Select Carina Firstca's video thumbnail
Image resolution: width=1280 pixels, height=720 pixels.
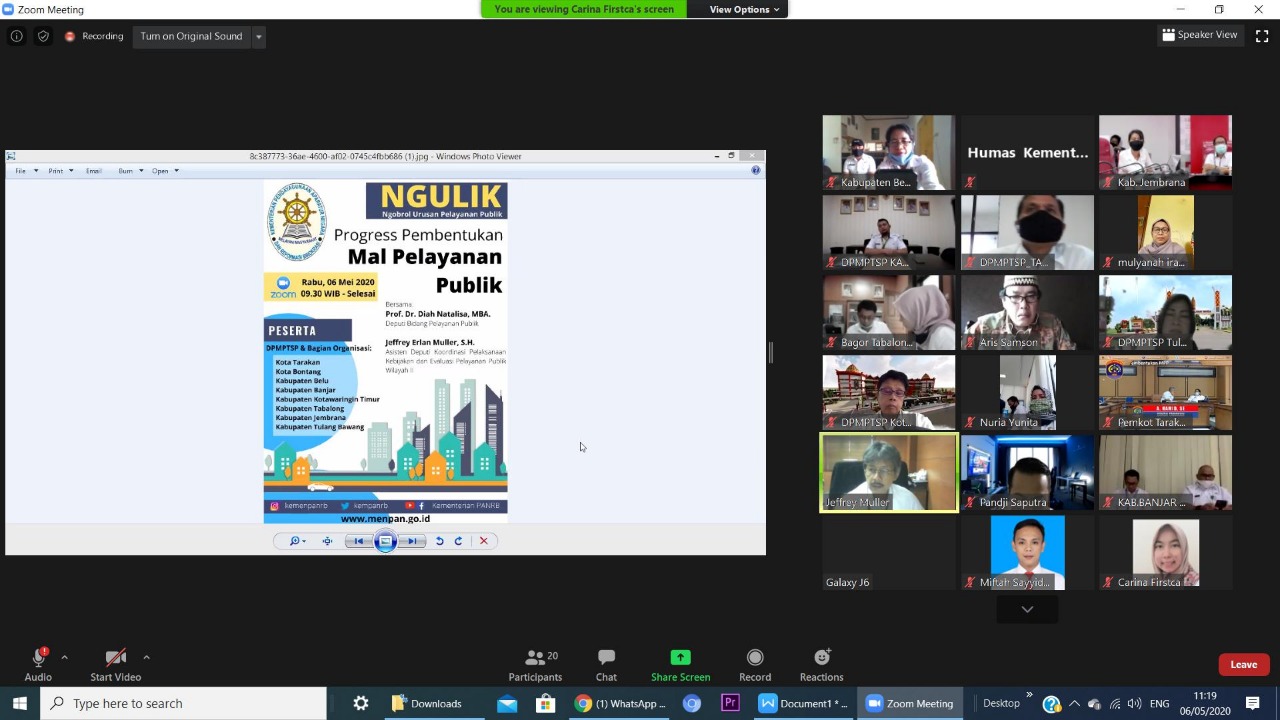point(1165,552)
